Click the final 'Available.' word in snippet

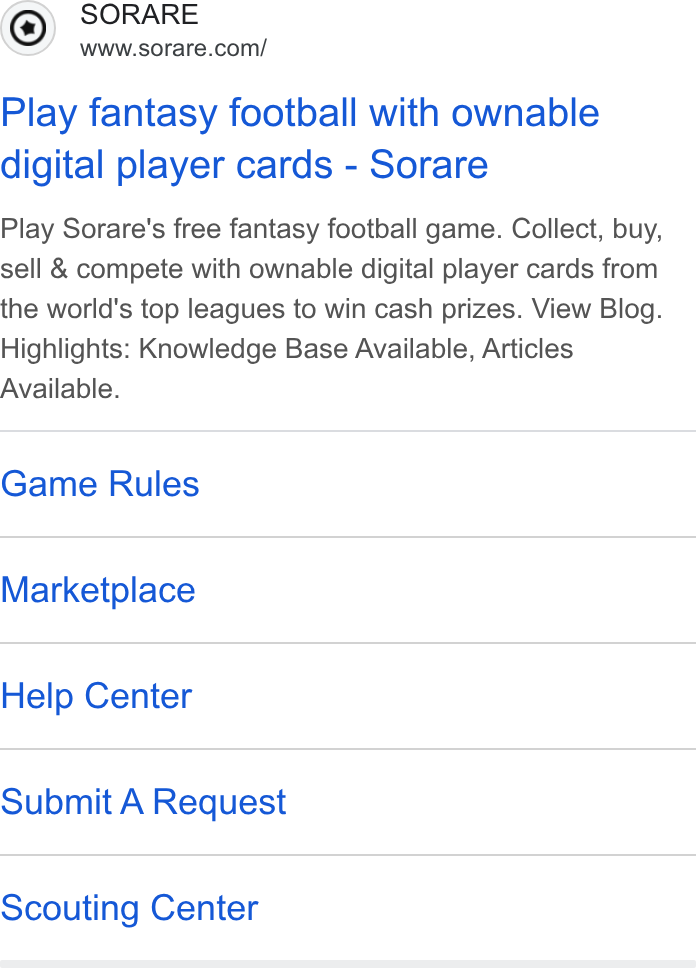coord(60,389)
